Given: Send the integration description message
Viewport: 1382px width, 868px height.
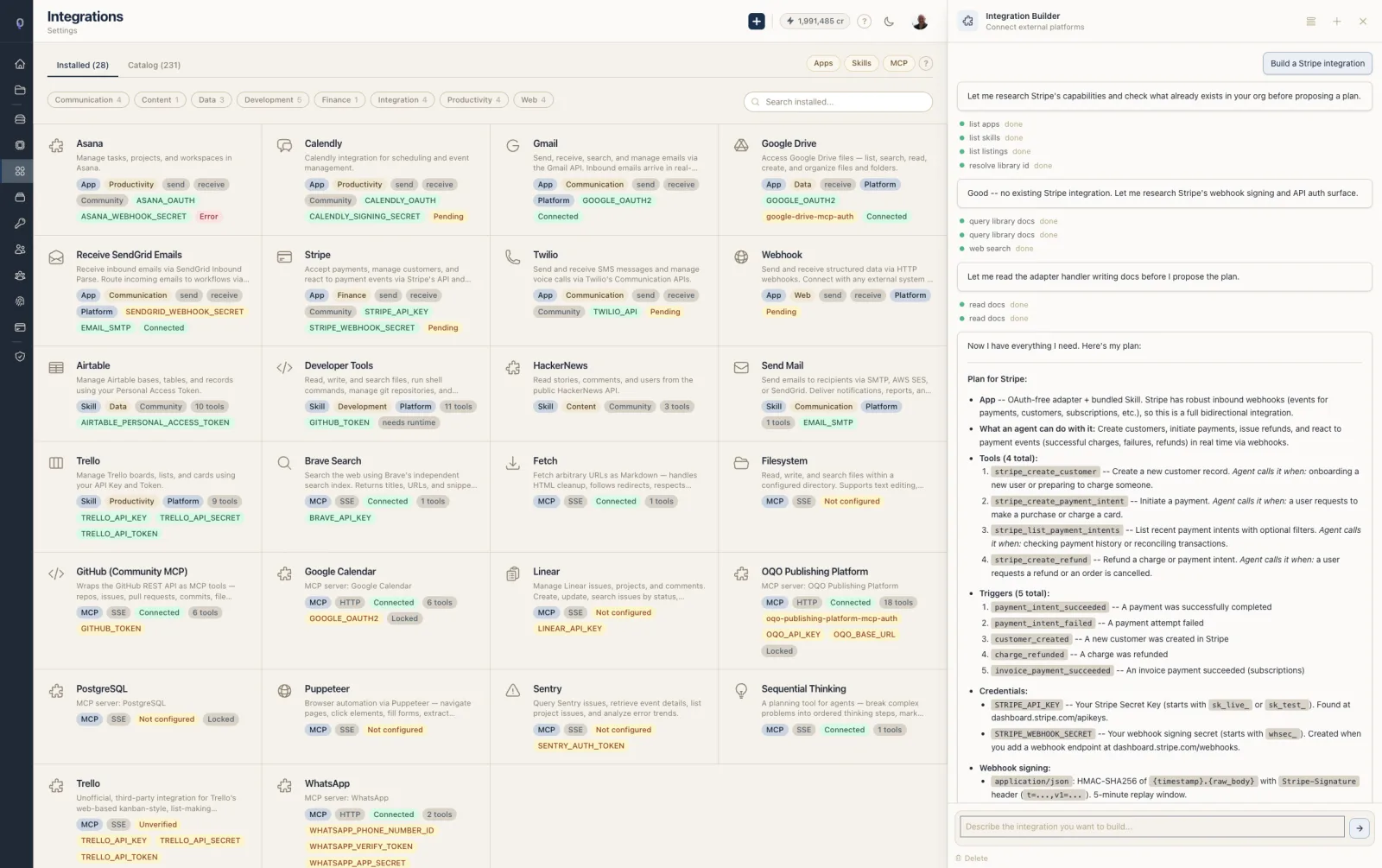Looking at the screenshot, I should [1360, 827].
